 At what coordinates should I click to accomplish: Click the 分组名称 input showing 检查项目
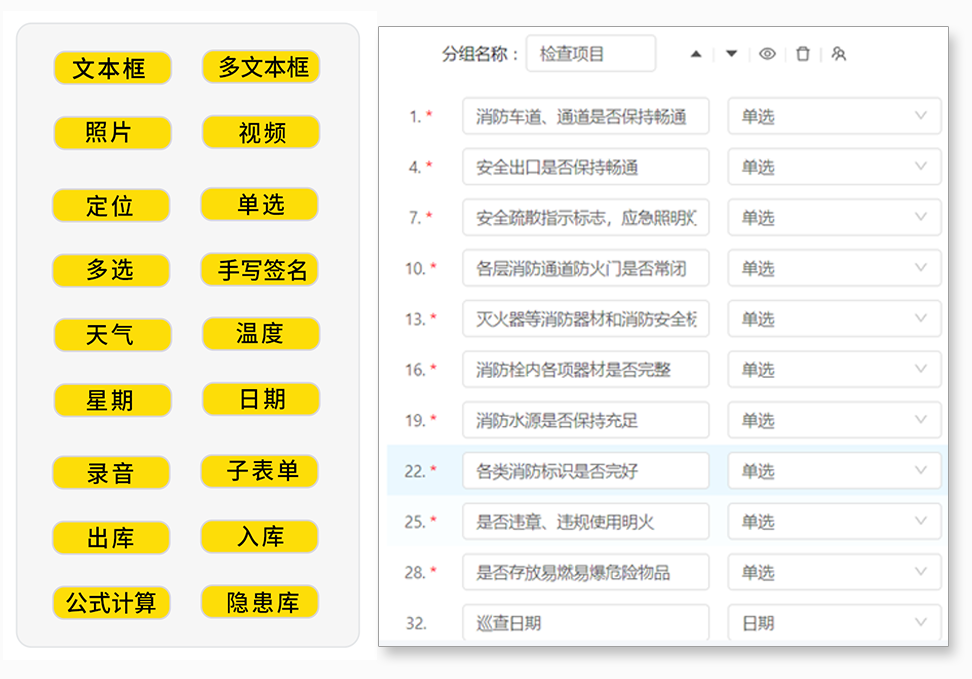coord(590,53)
